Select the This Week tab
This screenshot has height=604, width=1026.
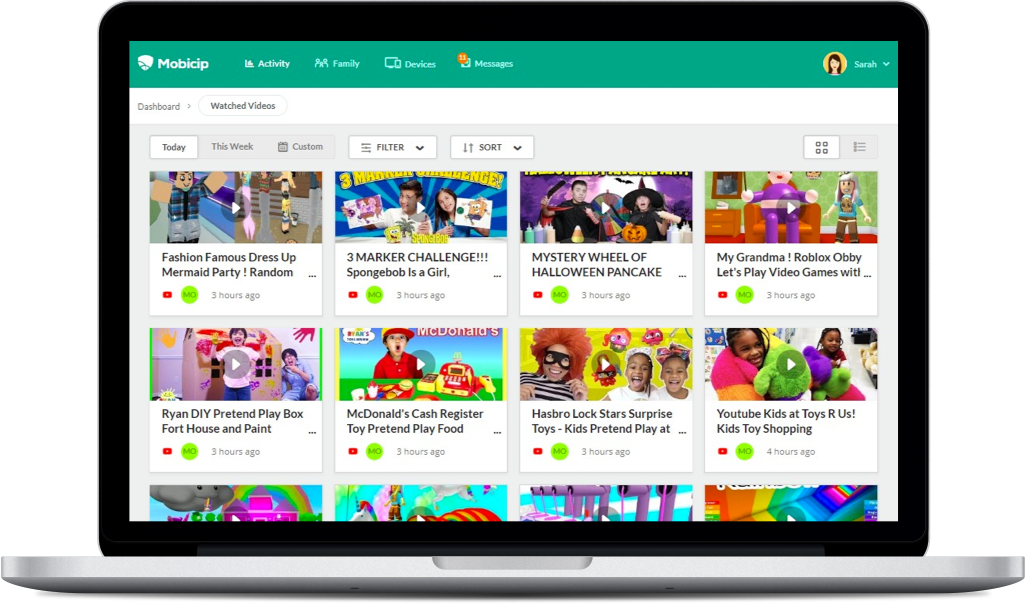point(232,147)
